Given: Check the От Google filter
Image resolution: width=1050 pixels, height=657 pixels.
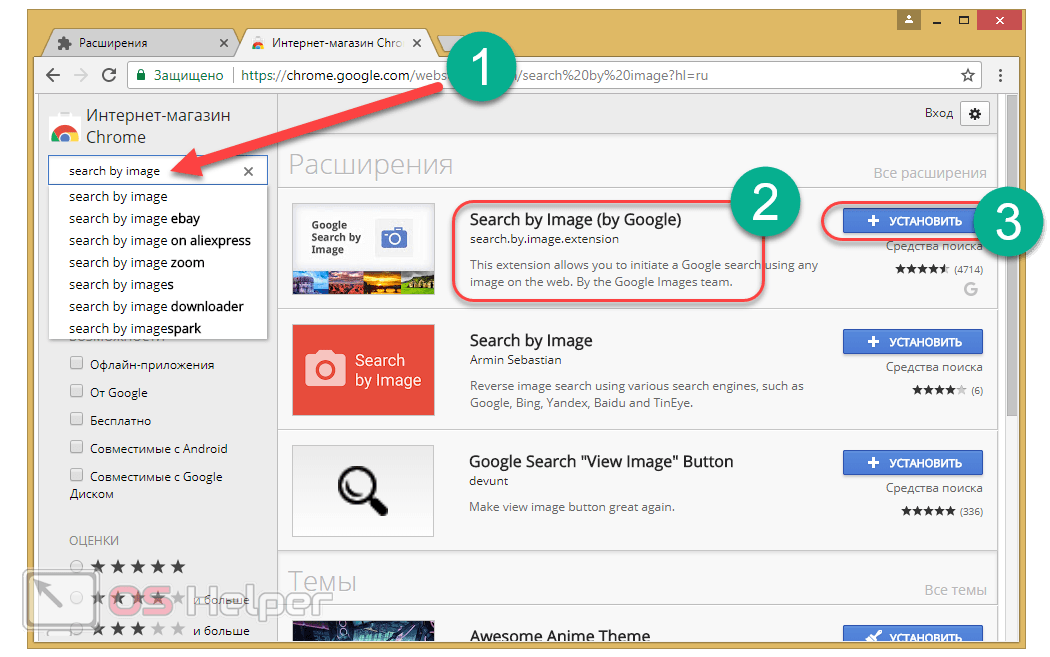Looking at the screenshot, I should (76, 392).
